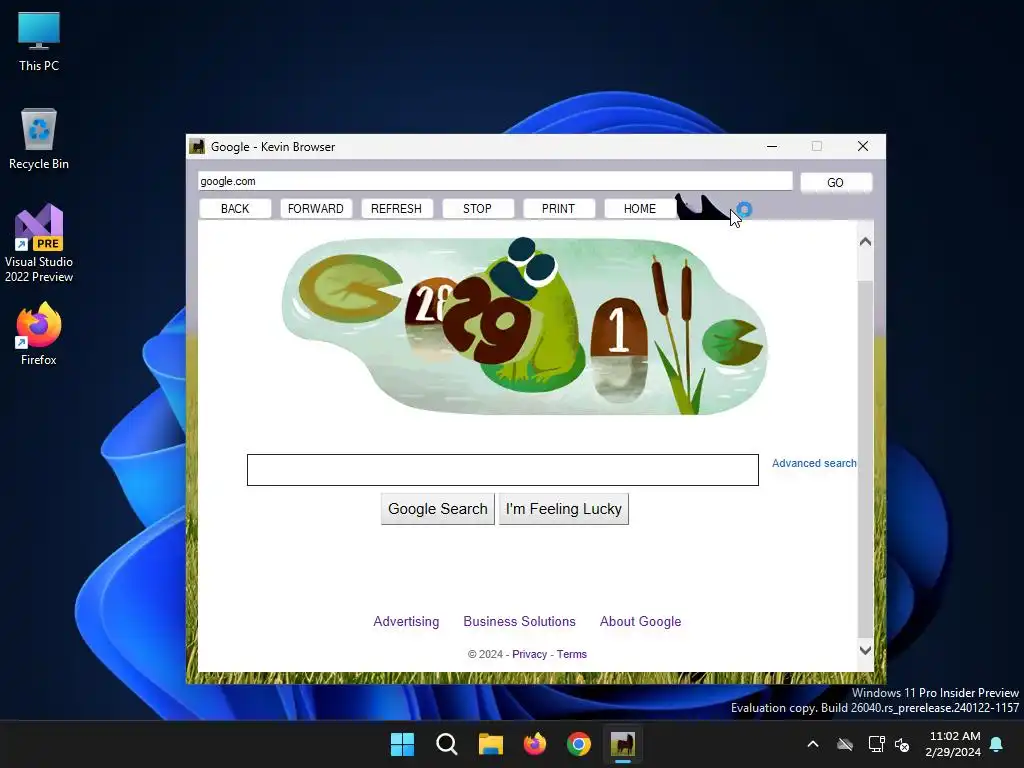The width and height of the screenshot is (1024, 768).
Task: Open Google Chrome from the taskbar
Action: [579, 744]
